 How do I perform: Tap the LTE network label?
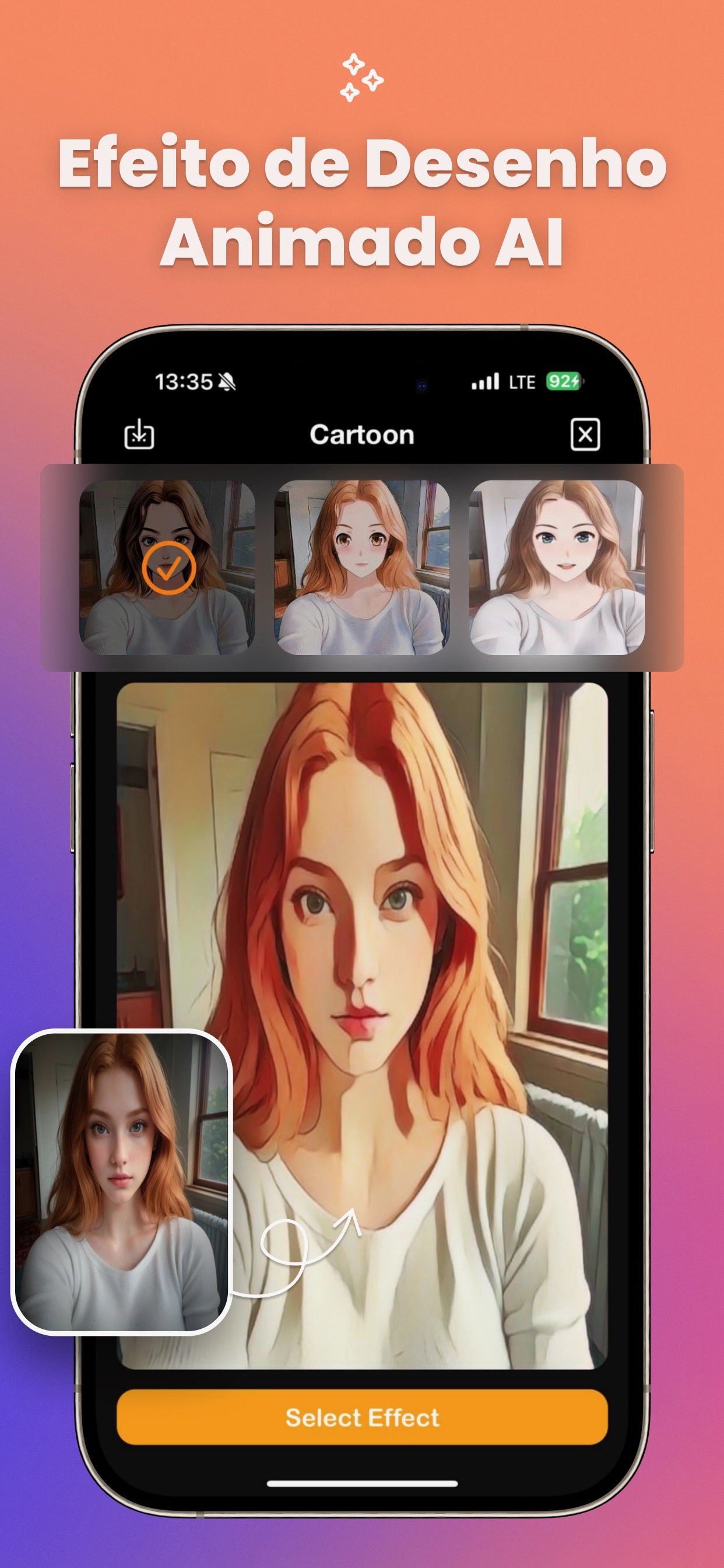522,381
